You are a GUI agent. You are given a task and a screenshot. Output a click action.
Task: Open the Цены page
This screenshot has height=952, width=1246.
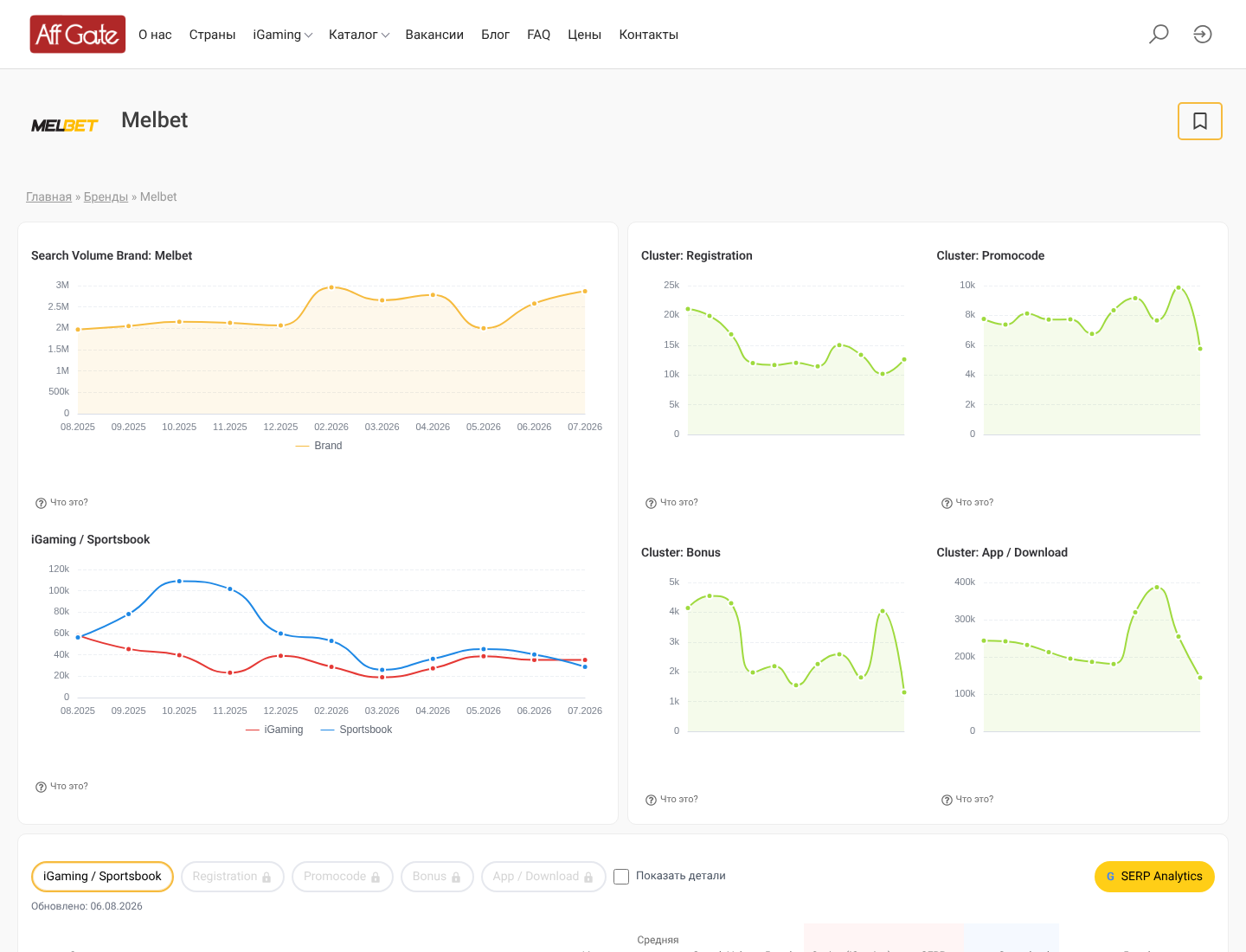click(x=585, y=35)
